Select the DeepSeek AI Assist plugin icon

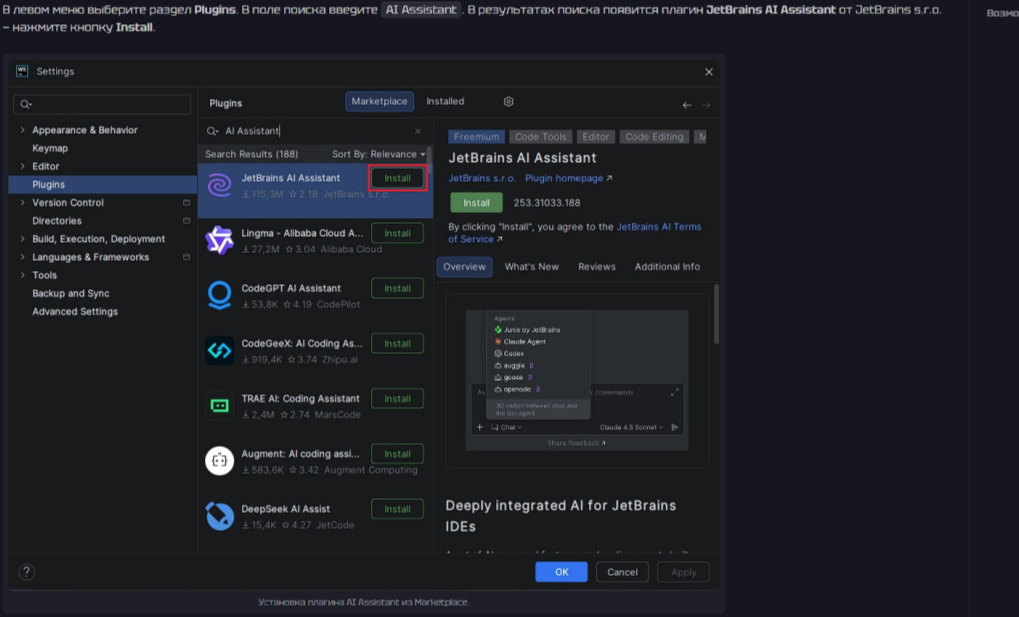click(219, 516)
